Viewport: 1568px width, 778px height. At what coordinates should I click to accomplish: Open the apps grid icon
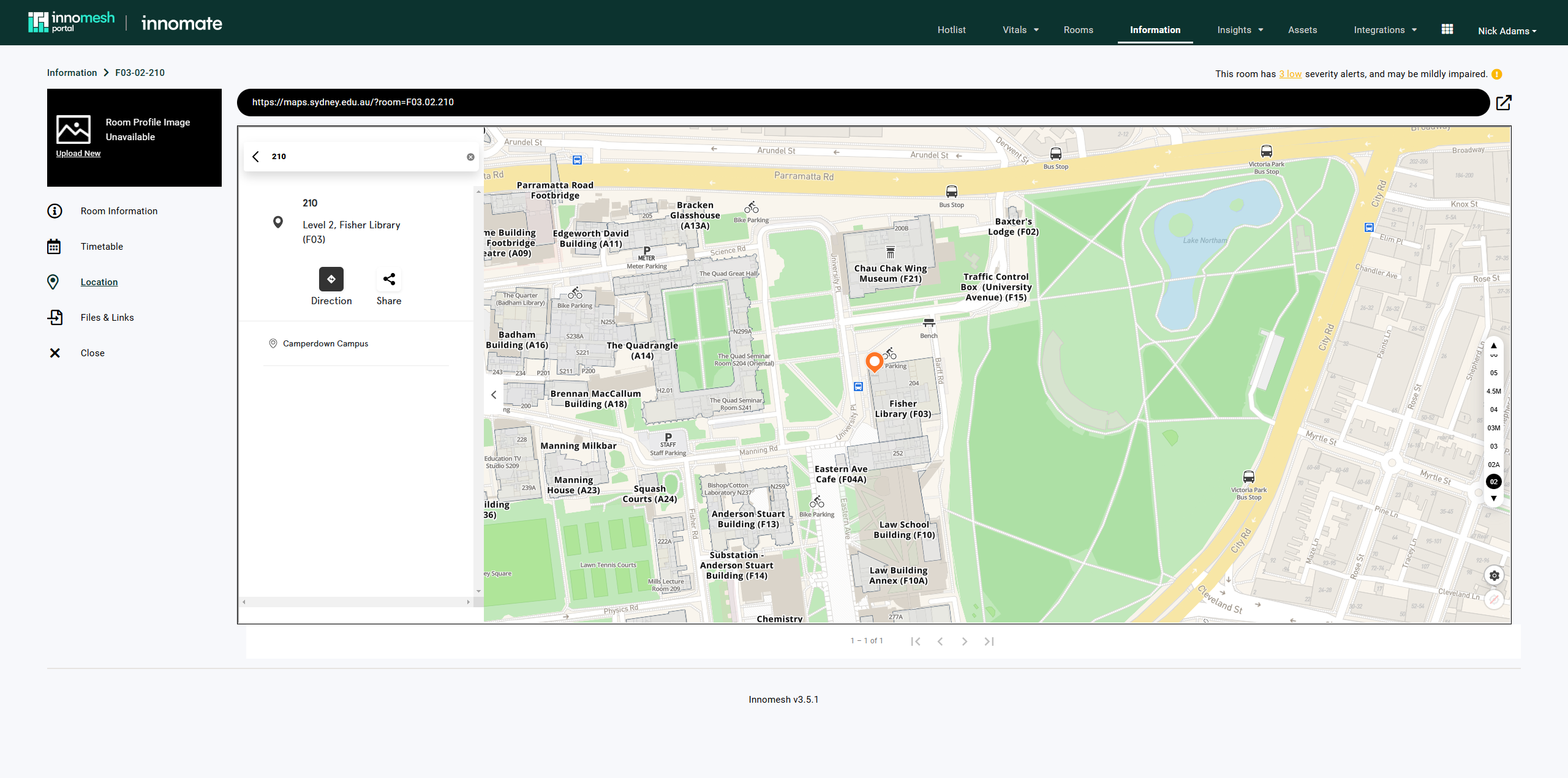(1447, 29)
